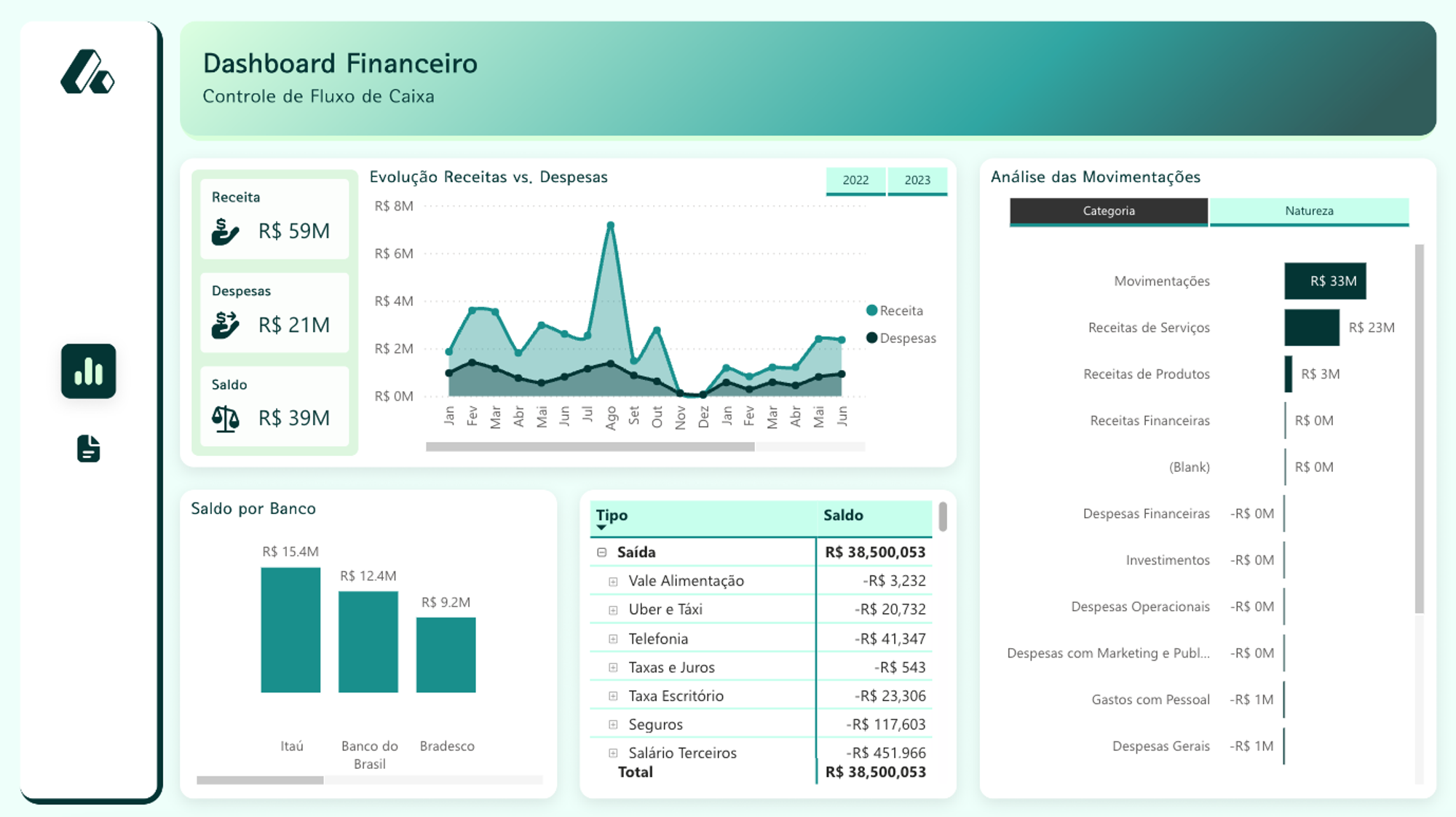Sort table by Tipo column header
Viewport: 1456px width, 817px height.
pyautogui.click(x=612, y=516)
